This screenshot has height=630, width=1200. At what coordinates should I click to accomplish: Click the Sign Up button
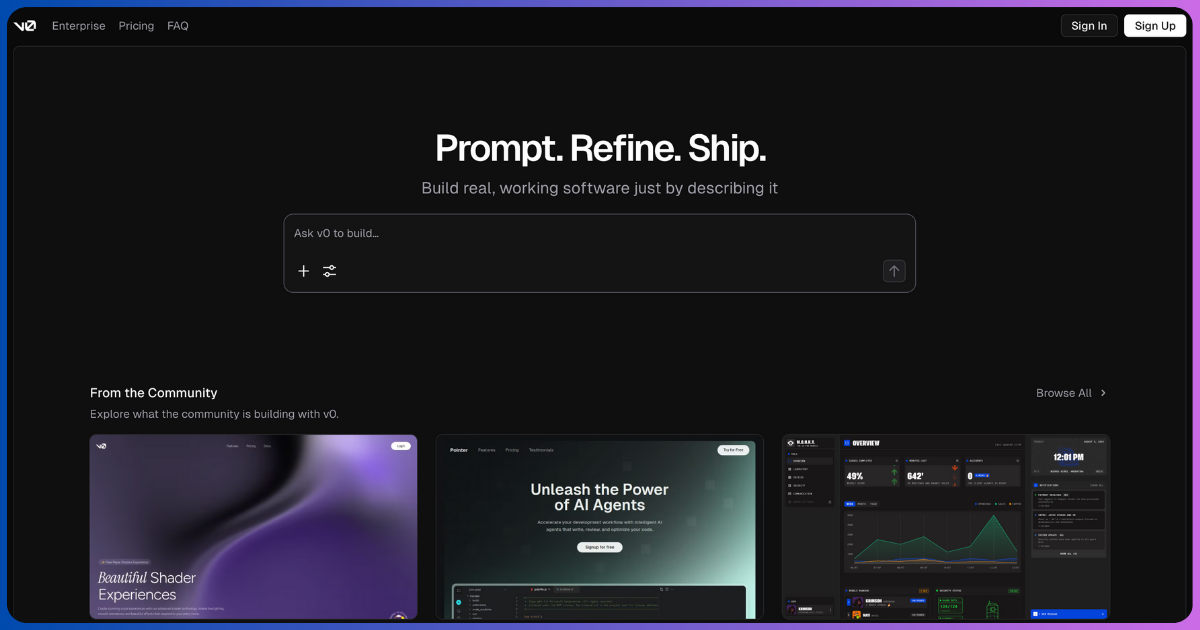pos(1155,26)
